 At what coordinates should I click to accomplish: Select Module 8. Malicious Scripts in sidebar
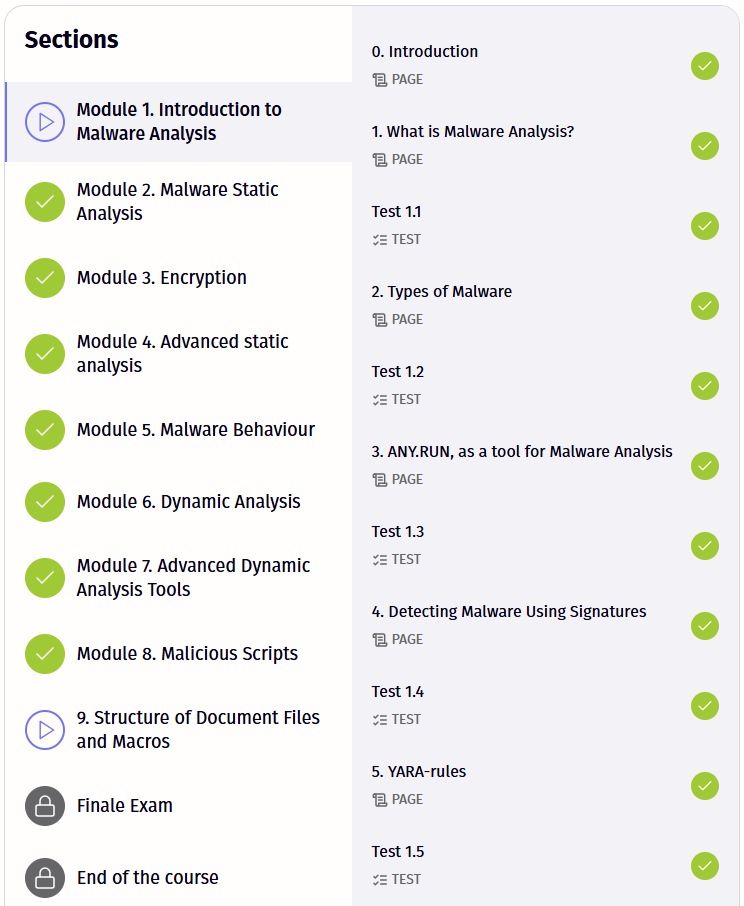(x=187, y=654)
